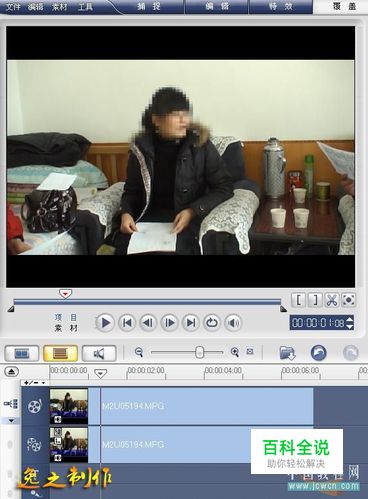Screen dimensions: 368x499
Task: Click the 00:00:06:00 mark on the ruler
Action: click(300, 370)
